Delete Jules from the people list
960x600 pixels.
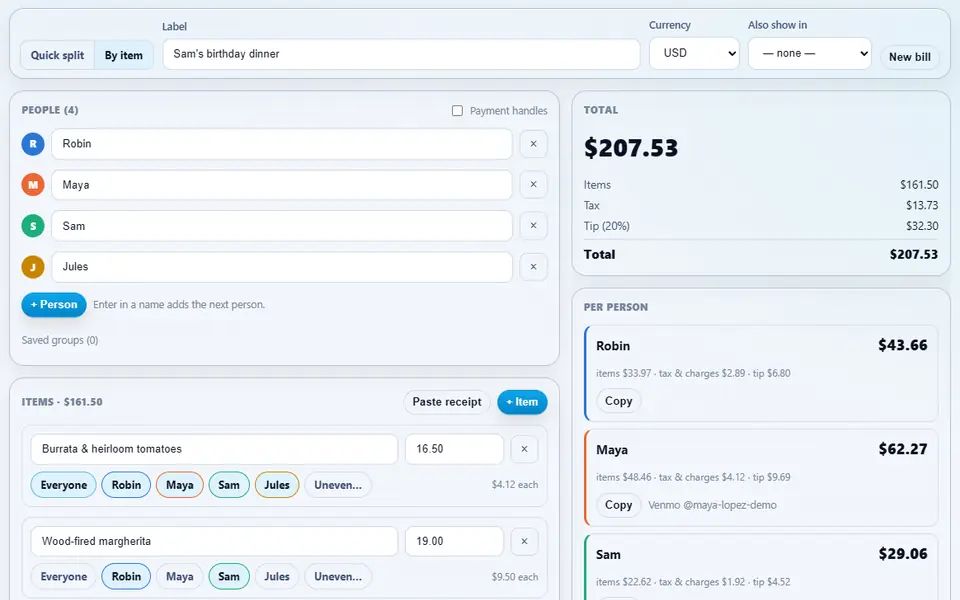point(533,267)
